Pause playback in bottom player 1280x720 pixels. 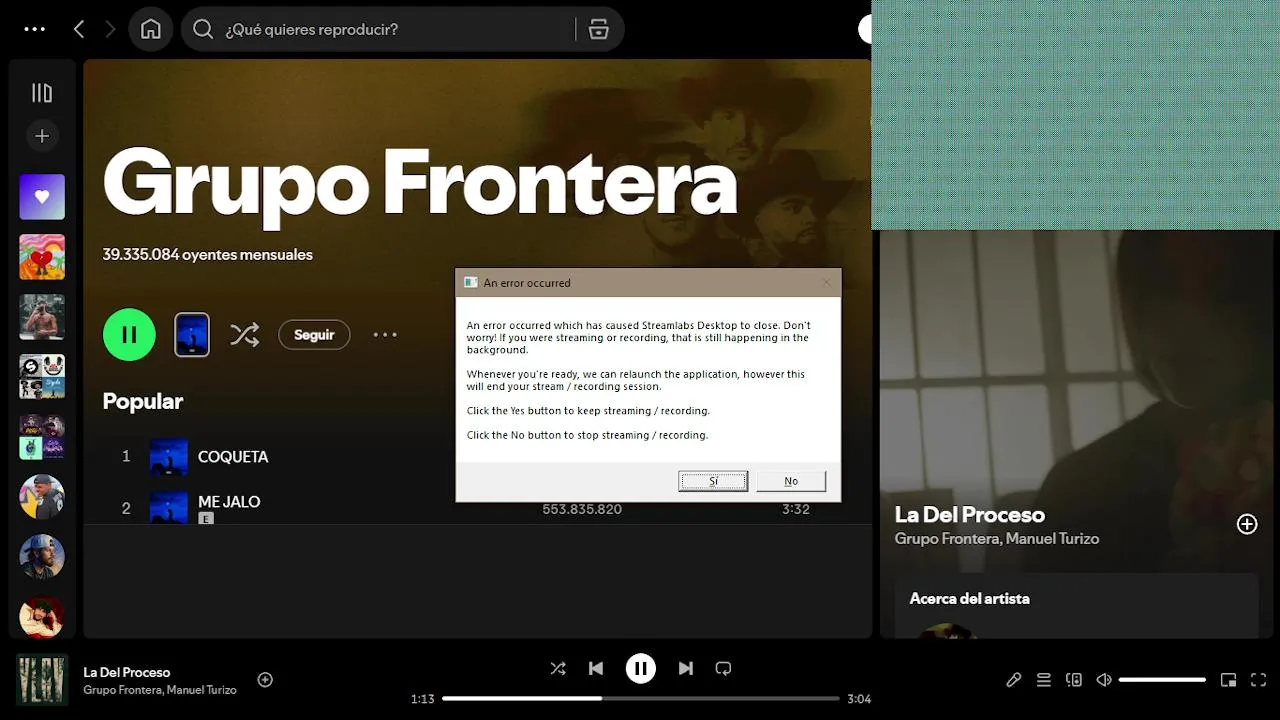[x=641, y=668]
